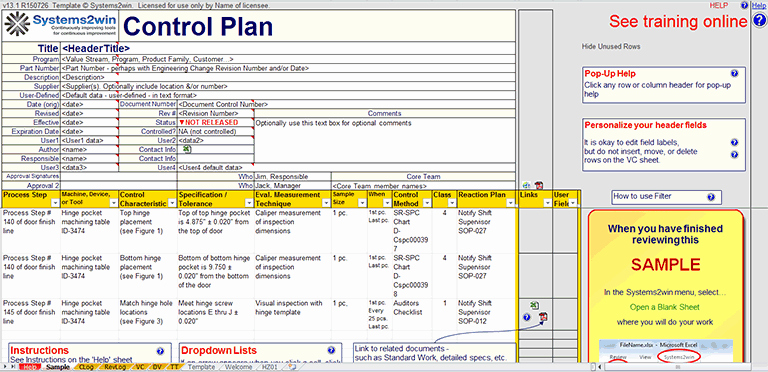Screen dimensions: 768x372
Task: Switch to the Welcome sheet tab
Action: pyautogui.click(x=239, y=367)
